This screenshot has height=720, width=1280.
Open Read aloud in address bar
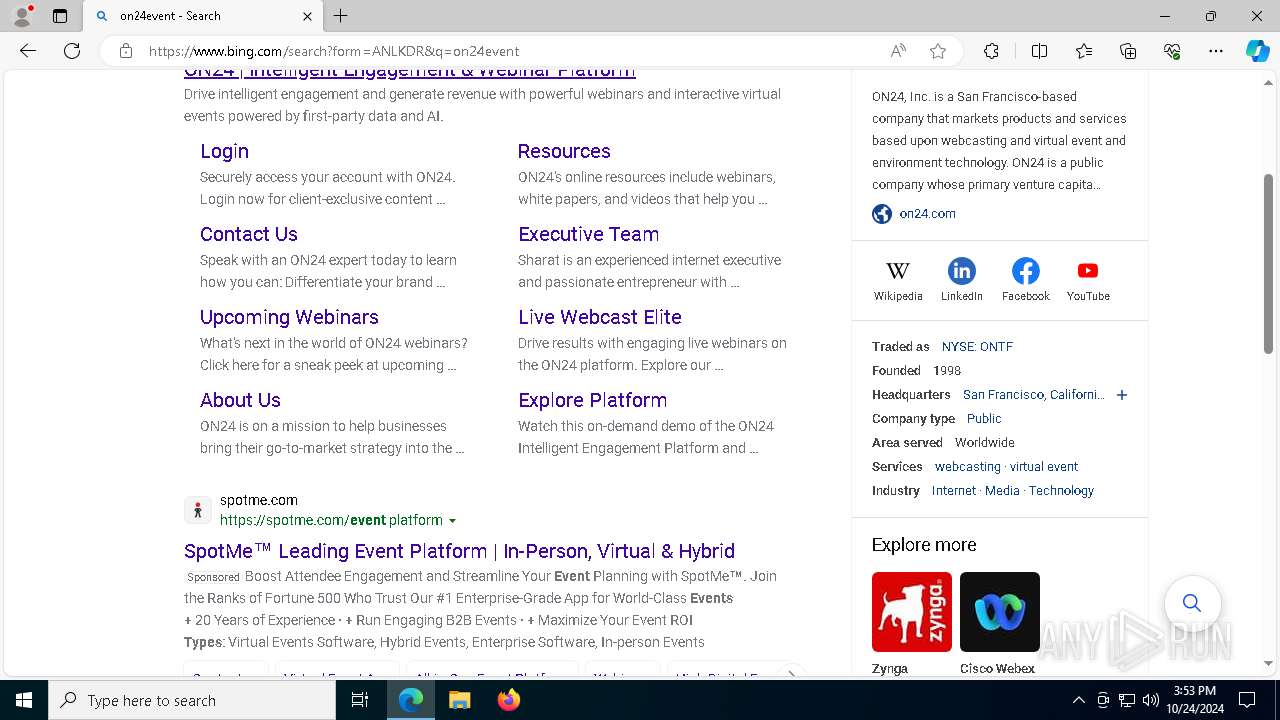(x=898, y=51)
